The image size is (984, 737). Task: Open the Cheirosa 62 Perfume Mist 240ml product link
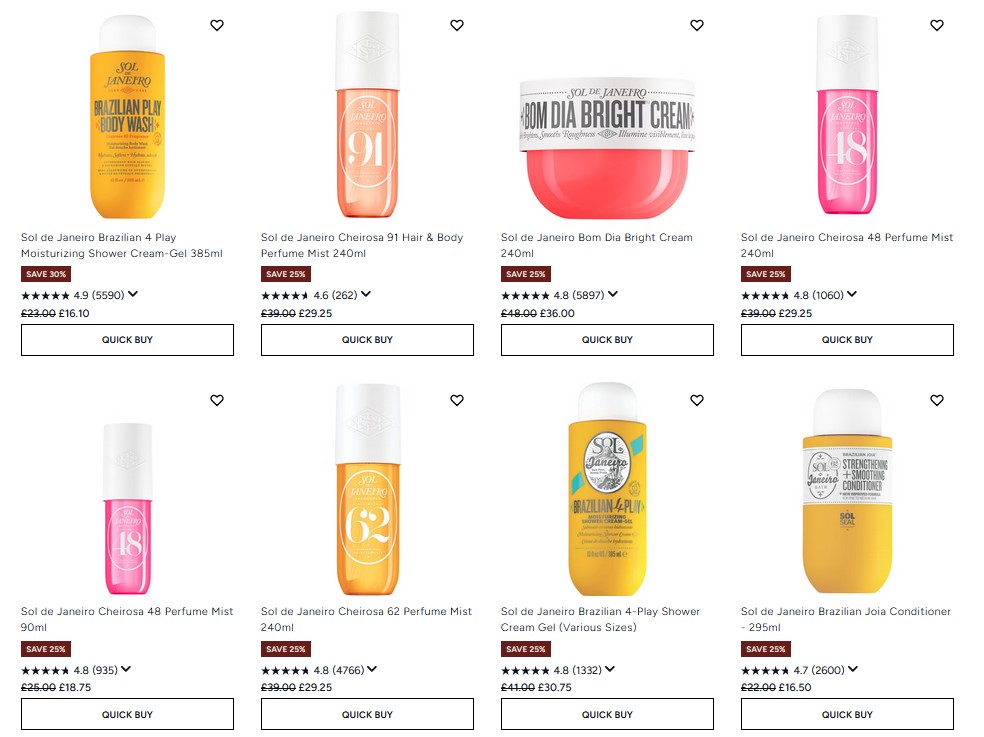366,619
